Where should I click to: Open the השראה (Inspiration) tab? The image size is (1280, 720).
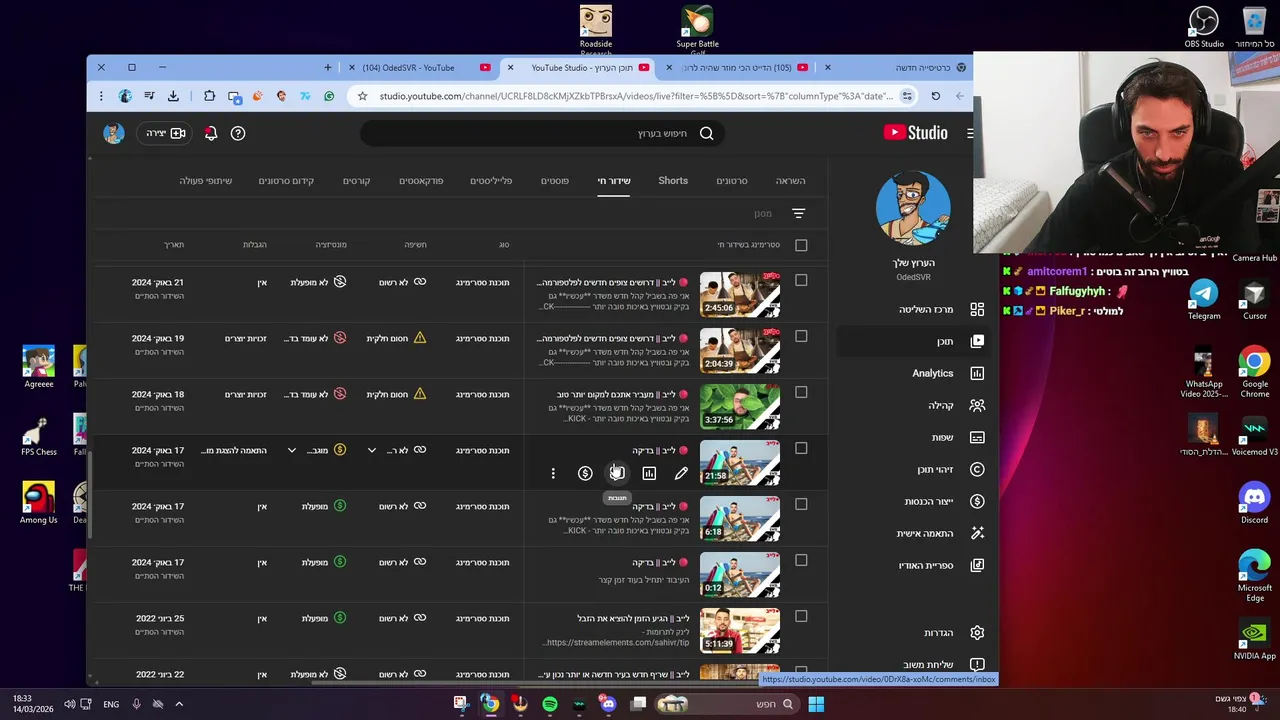pos(790,181)
